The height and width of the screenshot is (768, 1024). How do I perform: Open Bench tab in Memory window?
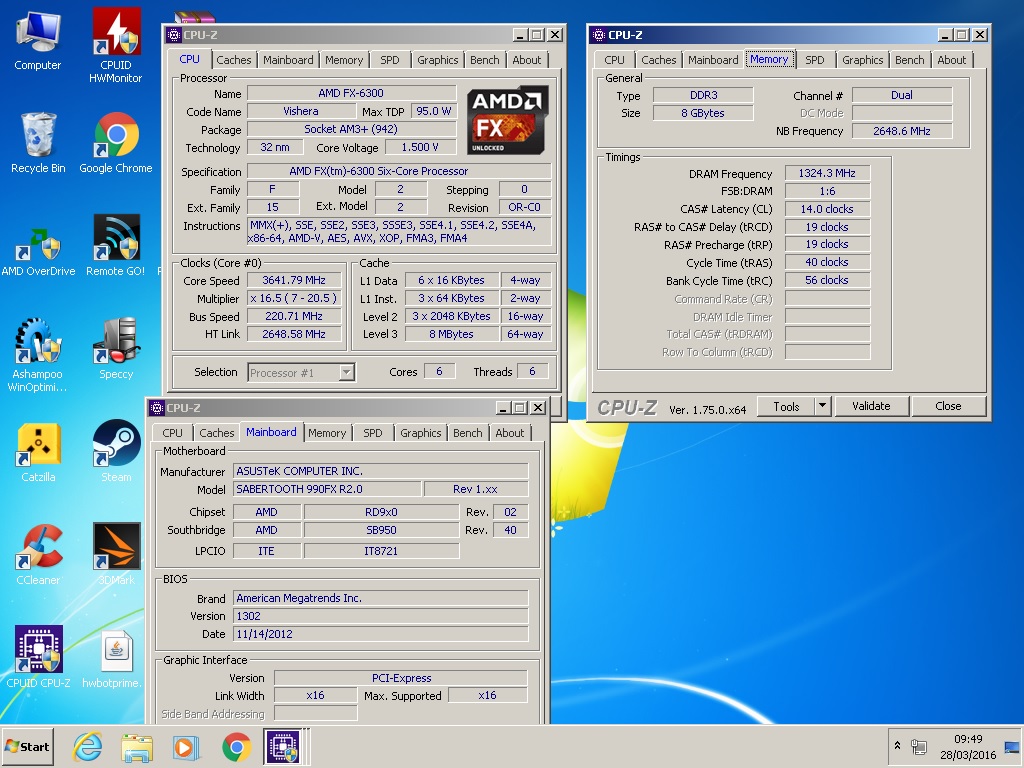(x=909, y=59)
